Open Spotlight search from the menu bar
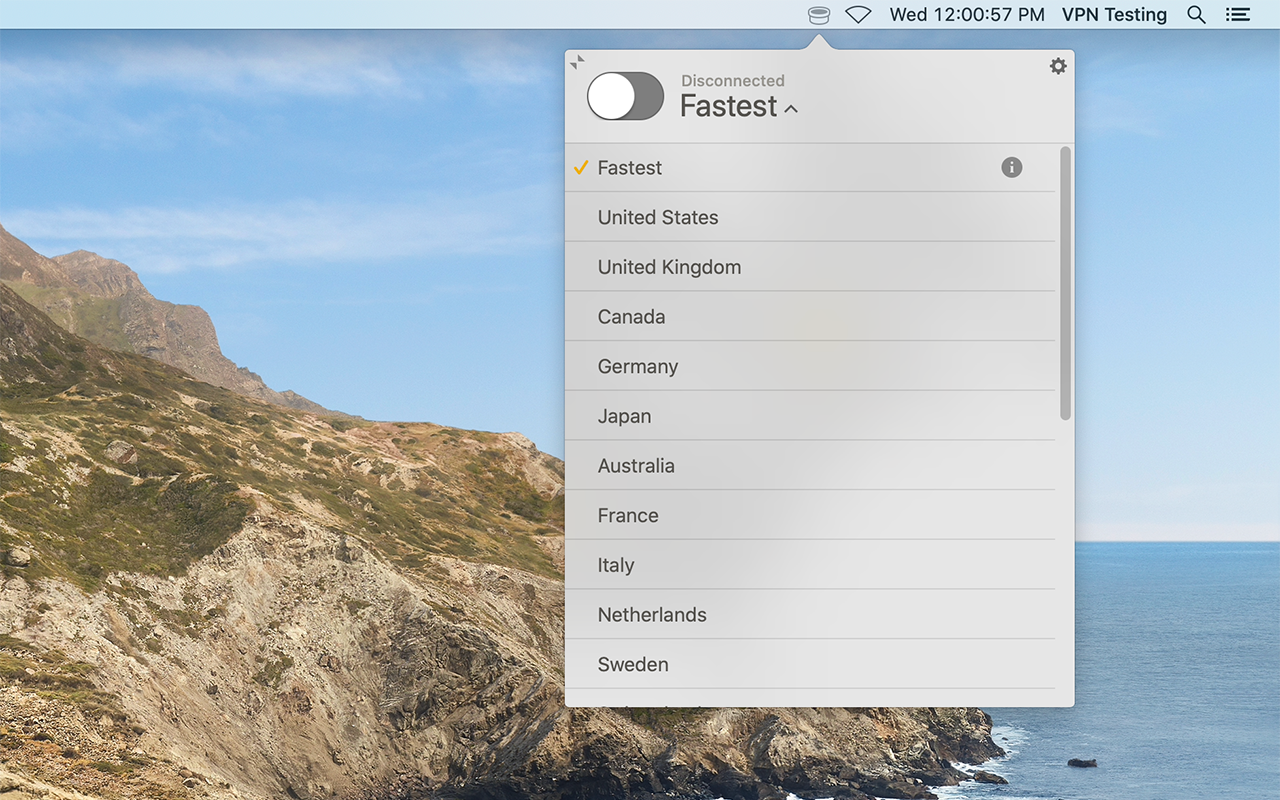 pos(1196,14)
